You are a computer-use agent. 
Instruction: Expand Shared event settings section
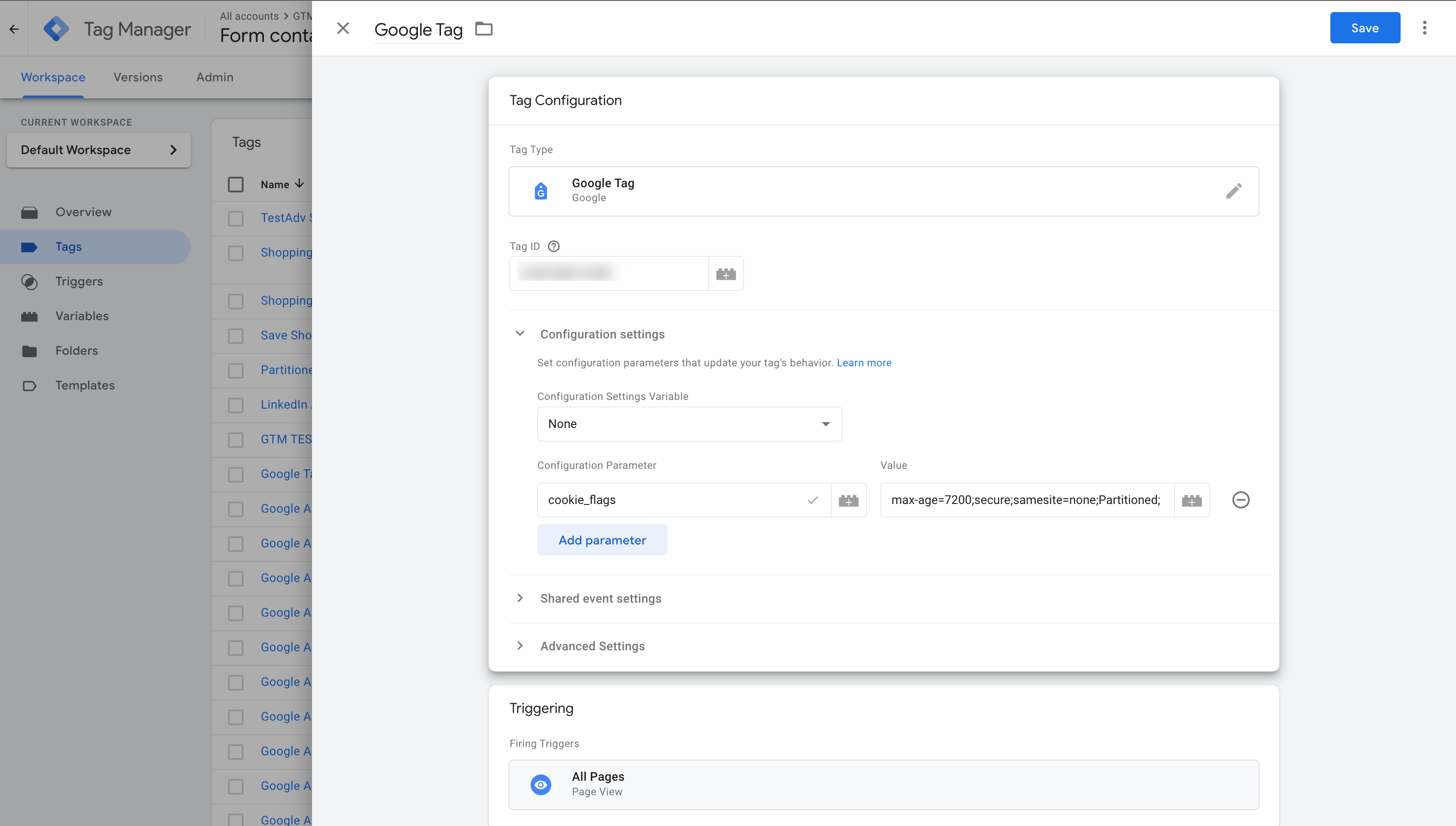600,598
